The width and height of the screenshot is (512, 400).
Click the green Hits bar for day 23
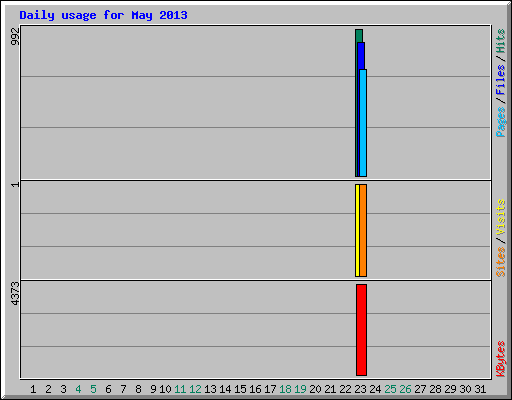(359, 36)
